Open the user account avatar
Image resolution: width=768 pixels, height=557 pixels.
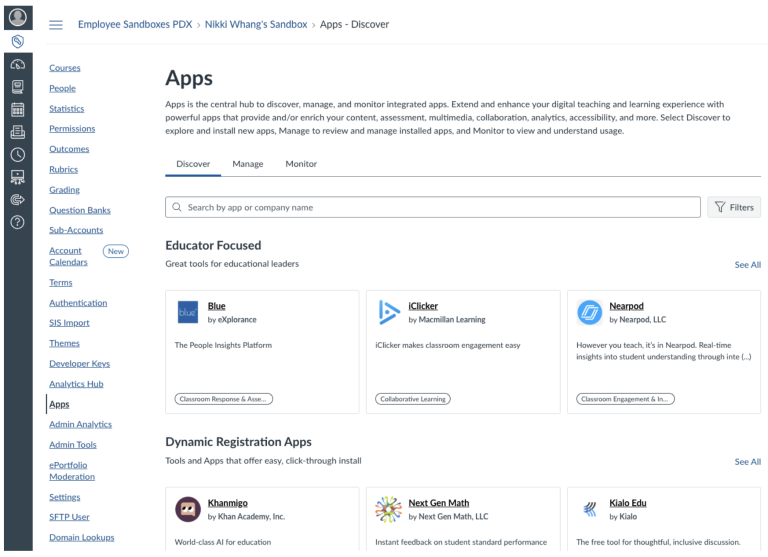click(18, 17)
